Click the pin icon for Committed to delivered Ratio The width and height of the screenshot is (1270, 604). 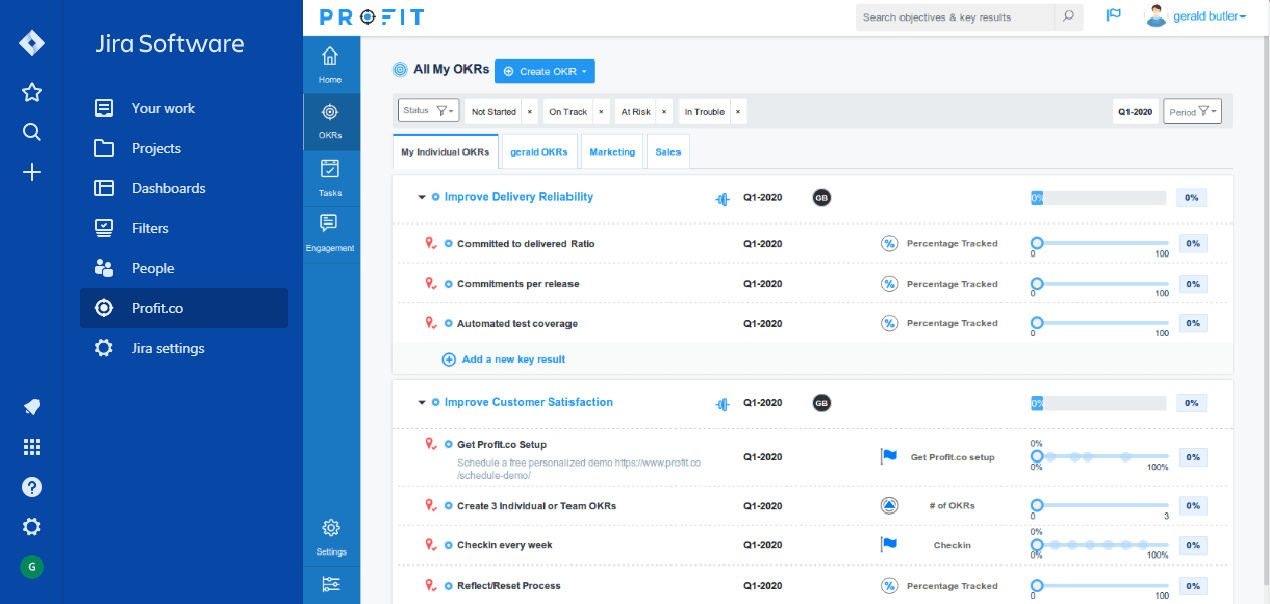click(x=431, y=244)
